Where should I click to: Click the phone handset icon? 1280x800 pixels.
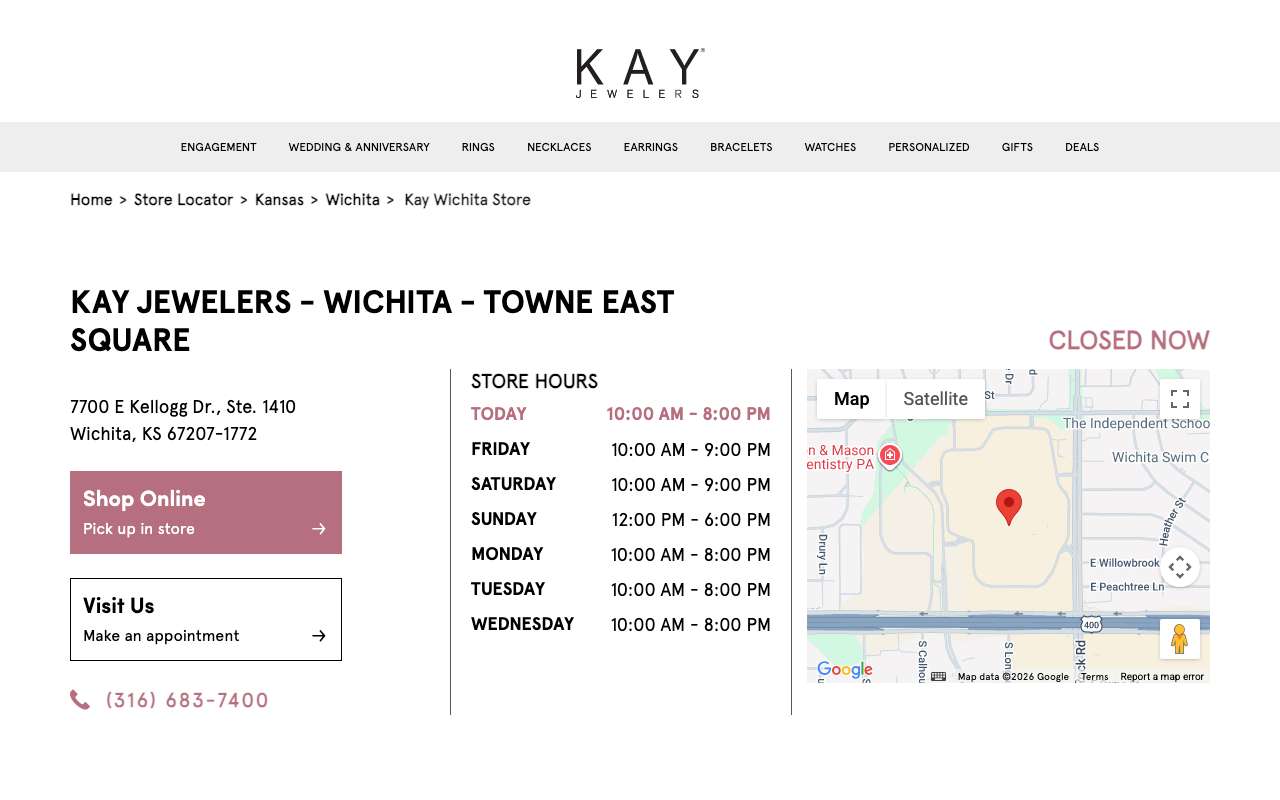(x=80, y=700)
